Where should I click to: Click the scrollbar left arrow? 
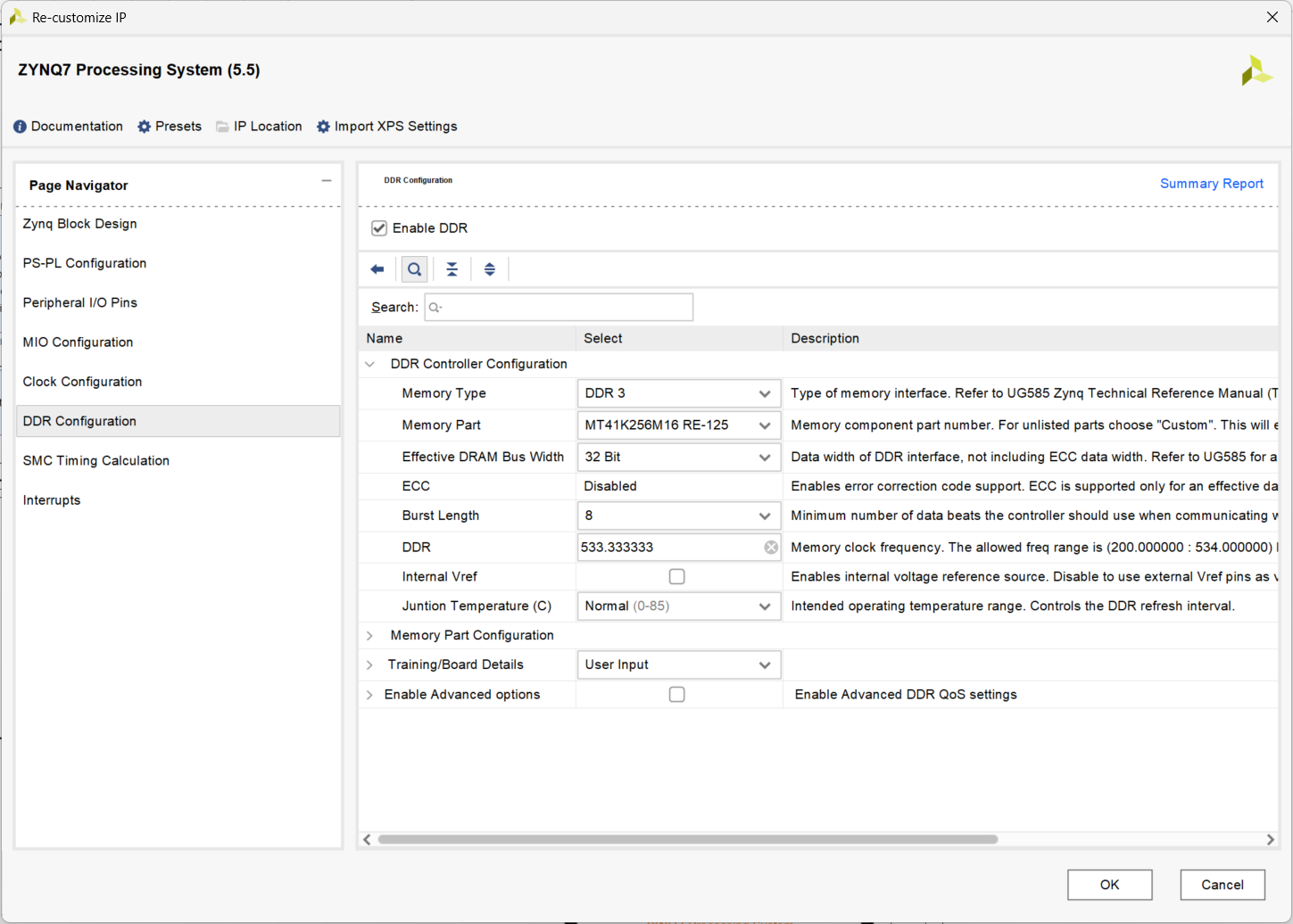coord(368,839)
